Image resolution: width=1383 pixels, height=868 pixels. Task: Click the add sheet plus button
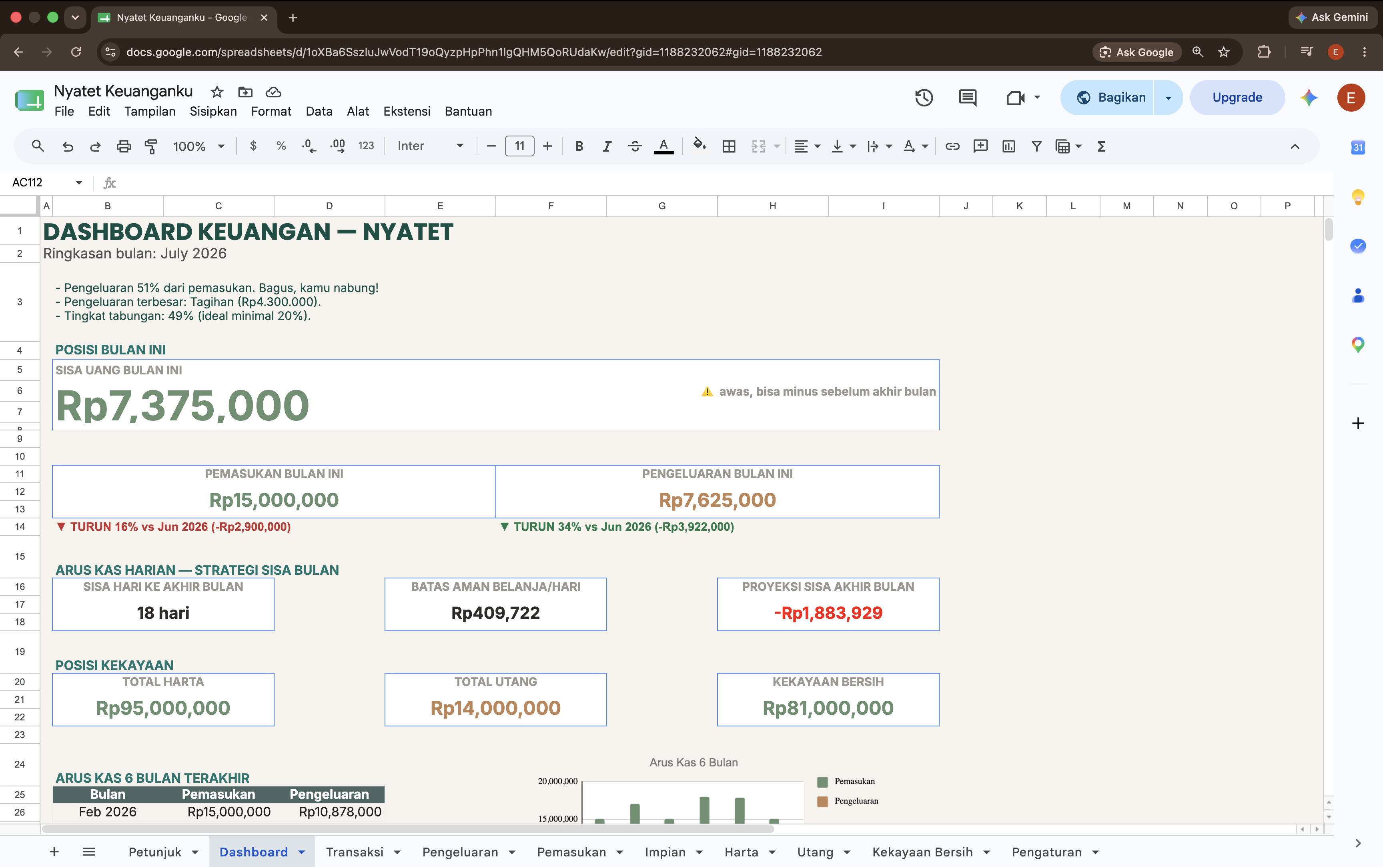(x=54, y=852)
